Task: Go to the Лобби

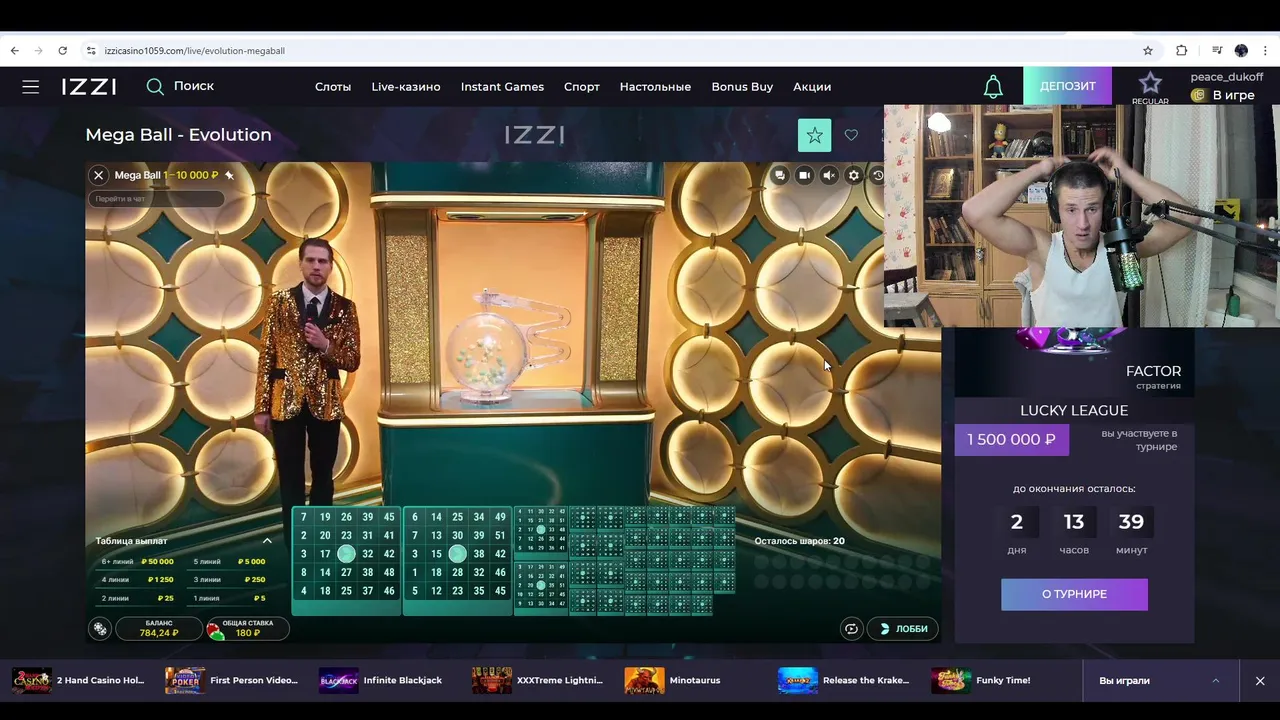Action: [903, 629]
